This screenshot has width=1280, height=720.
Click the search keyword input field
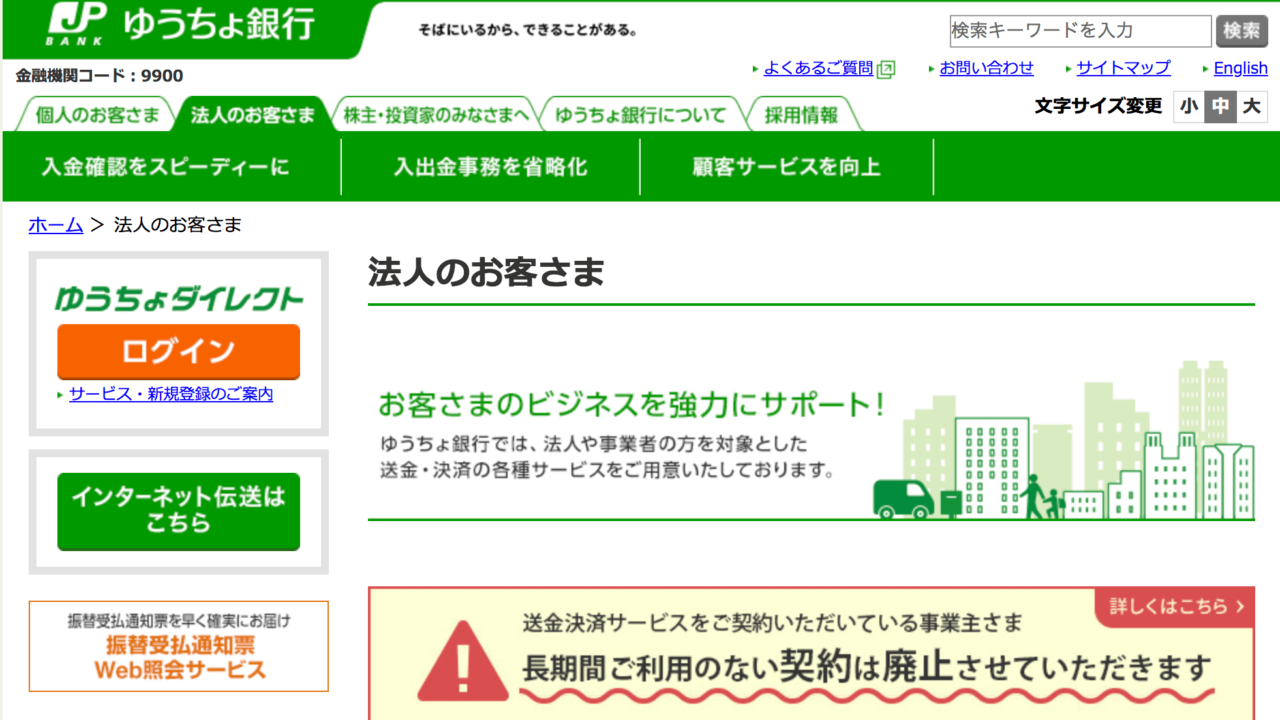click(1080, 31)
